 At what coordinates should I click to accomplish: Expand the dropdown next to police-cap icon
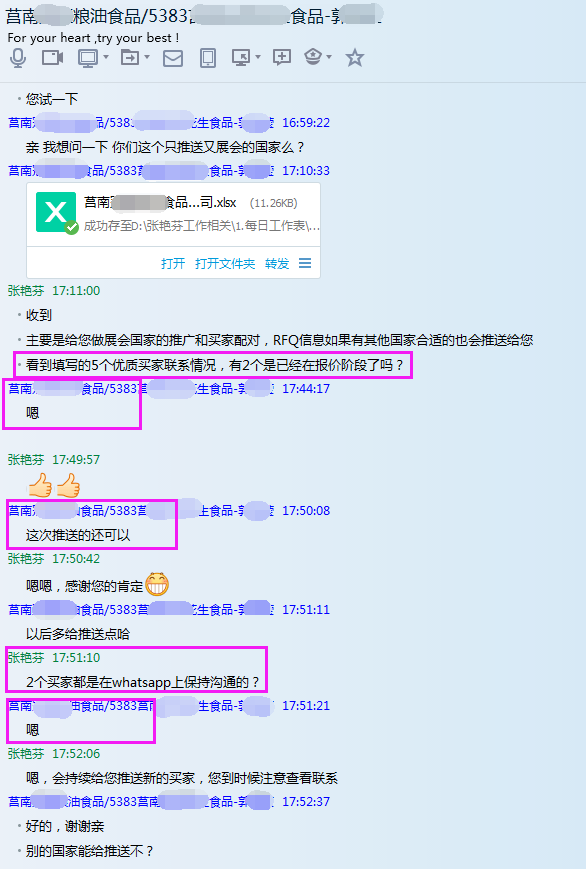[x=329, y=57]
